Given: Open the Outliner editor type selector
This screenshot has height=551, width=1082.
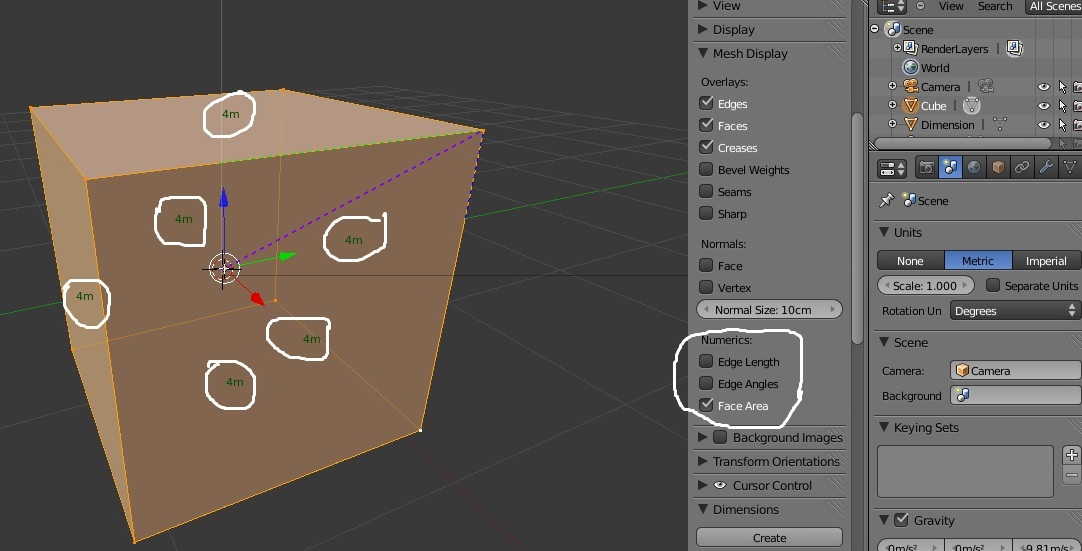Looking at the screenshot, I should coord(891,6).
